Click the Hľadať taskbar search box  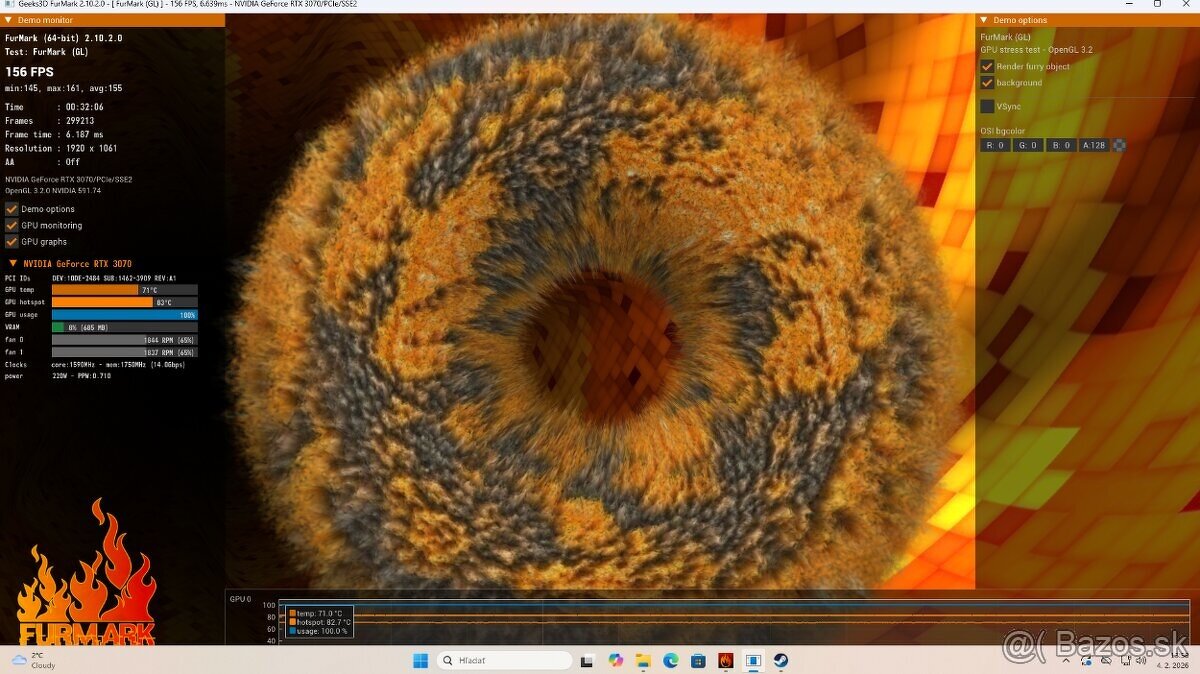point(505,660)
